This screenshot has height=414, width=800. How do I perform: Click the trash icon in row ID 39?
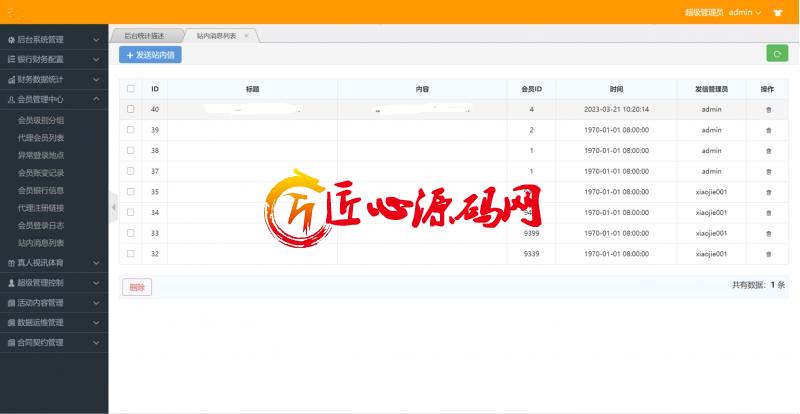(x=768, y=130)
